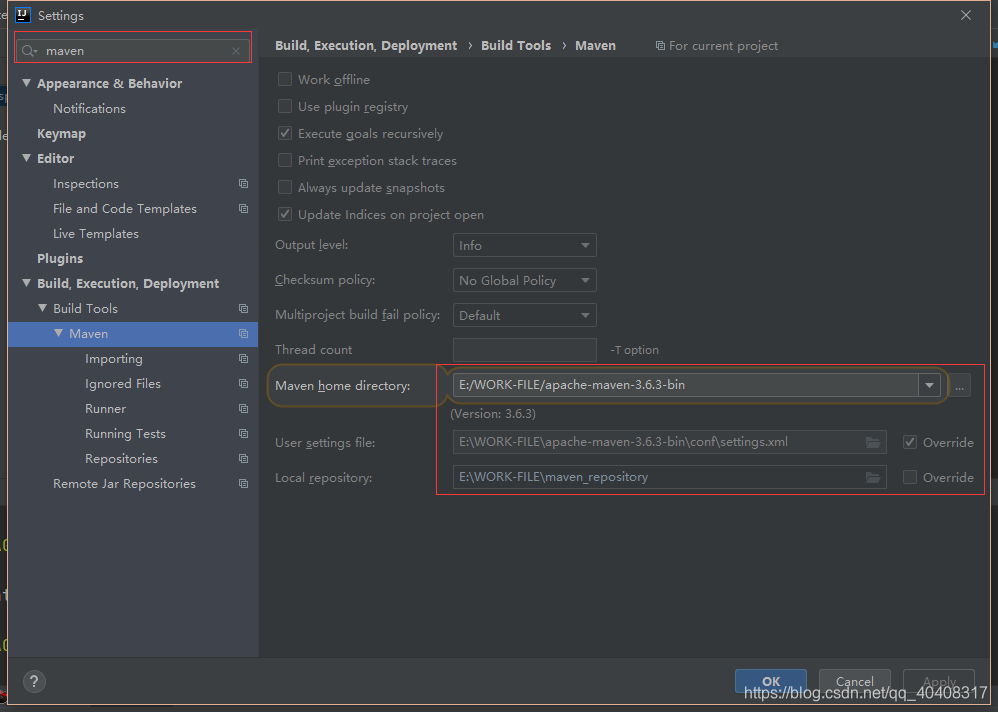The image size is (998, 712).
Task: Click the browse ellipsis for Maven home
Action: pos(959,386)
